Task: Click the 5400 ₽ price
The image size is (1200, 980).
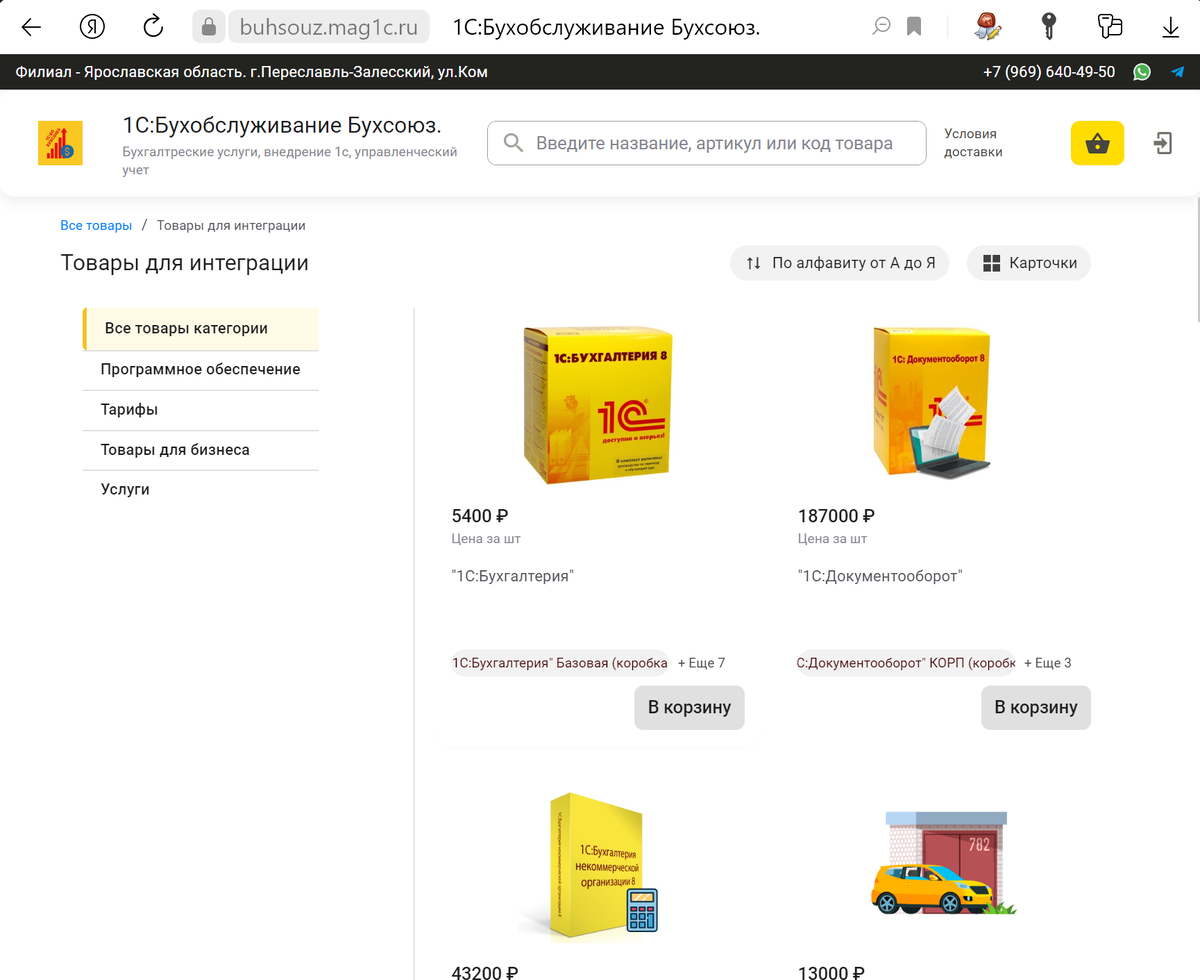Action: click(480, 516)
